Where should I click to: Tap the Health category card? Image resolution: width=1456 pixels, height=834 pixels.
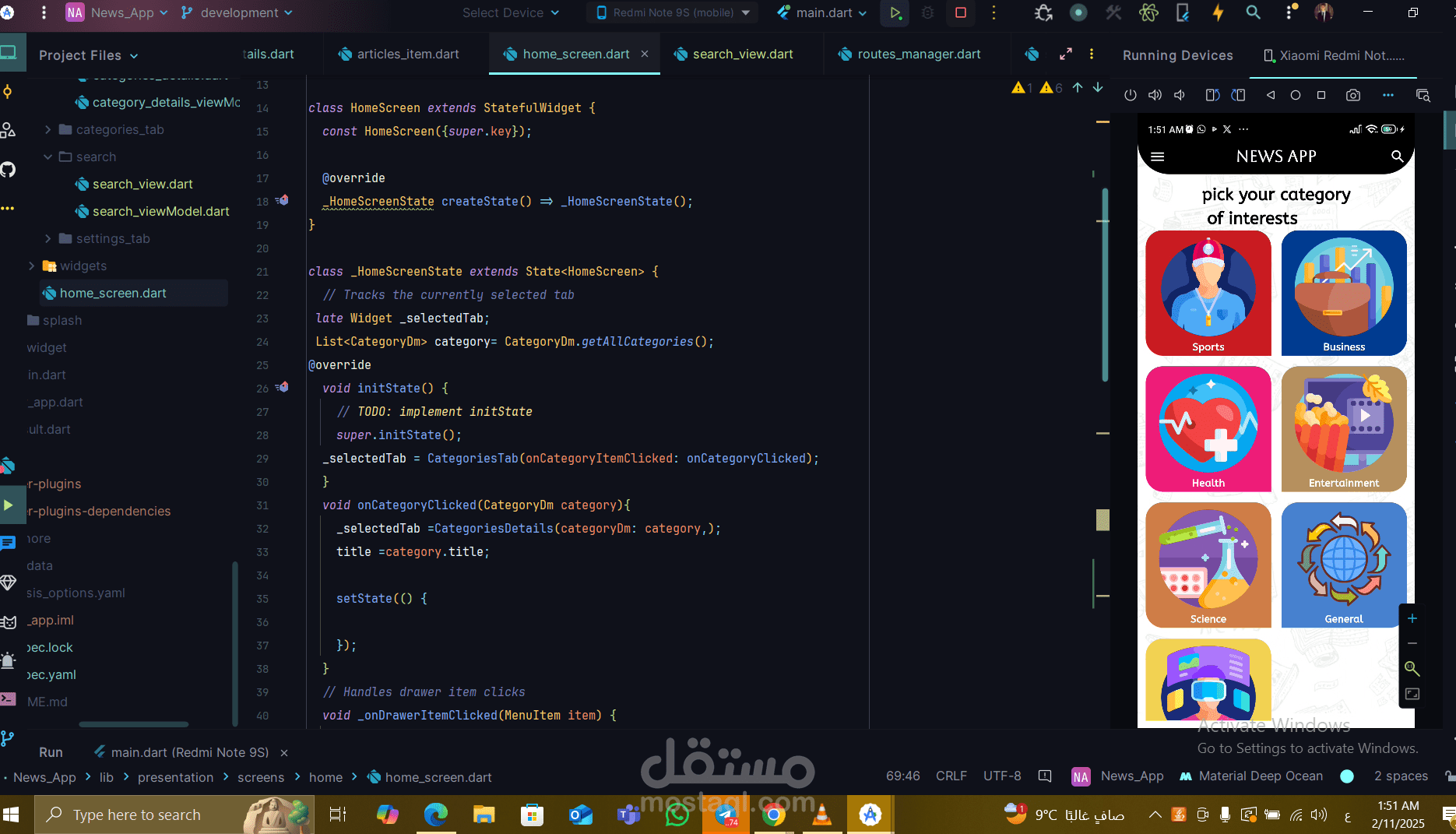pos(1208,429)
